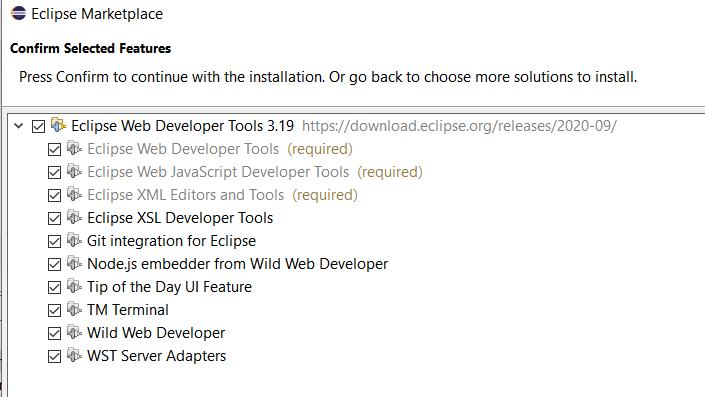Click the solution icon for Web Developer Tools 3.19
The width and height of the screenshot is (705, 397).
[x=58, y=125]
